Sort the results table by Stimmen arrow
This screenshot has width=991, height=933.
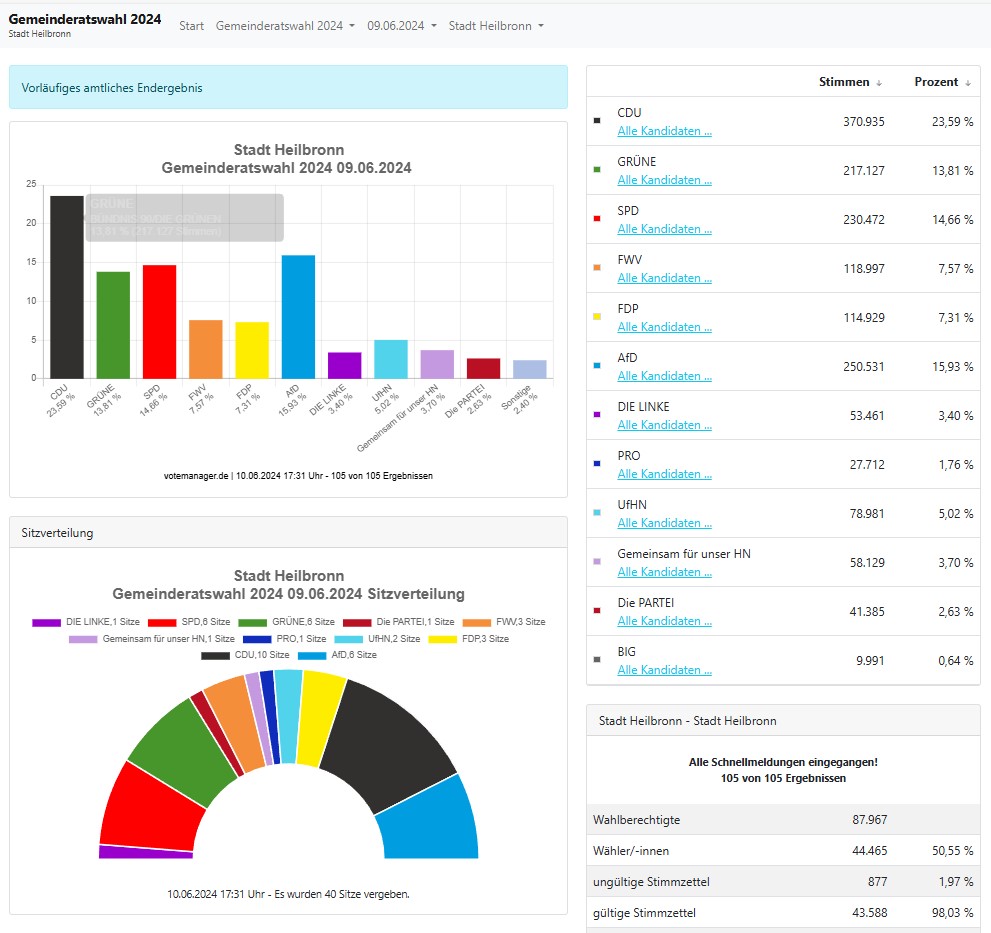(x=879, y=82)
